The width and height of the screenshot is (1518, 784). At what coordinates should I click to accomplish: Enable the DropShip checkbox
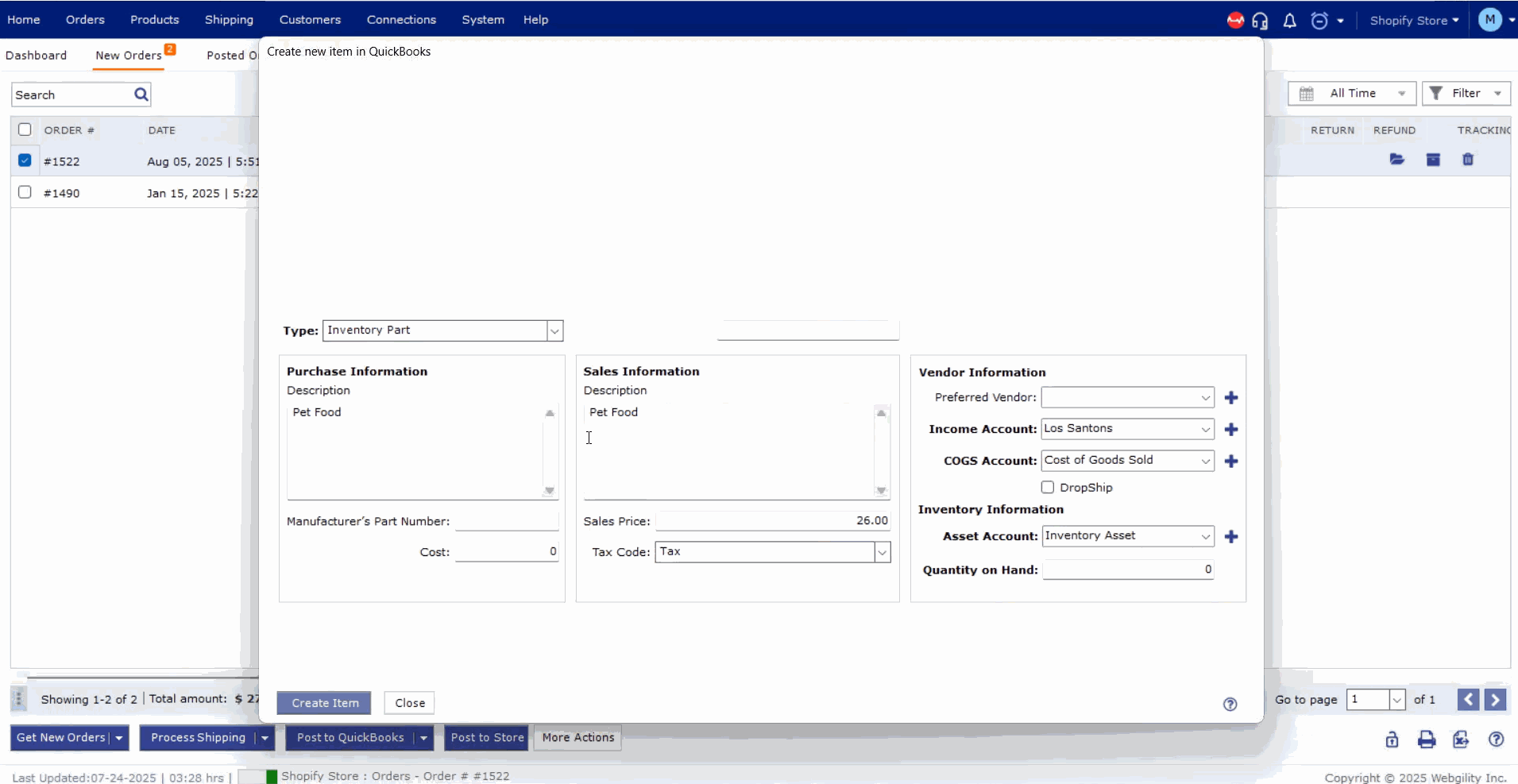[1048, 487]
